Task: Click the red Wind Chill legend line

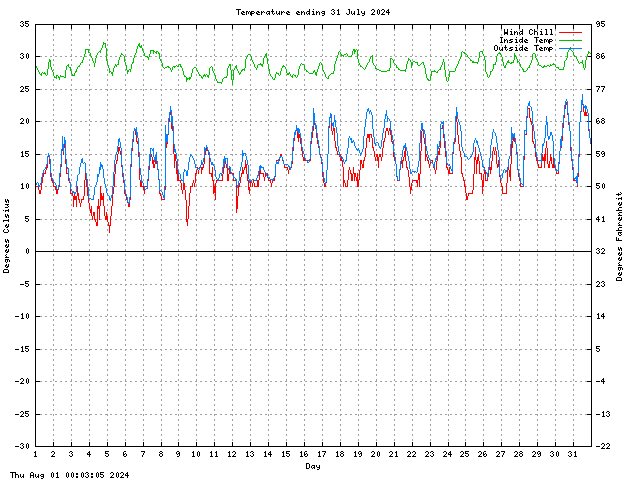Action: (x=571, y=32)
